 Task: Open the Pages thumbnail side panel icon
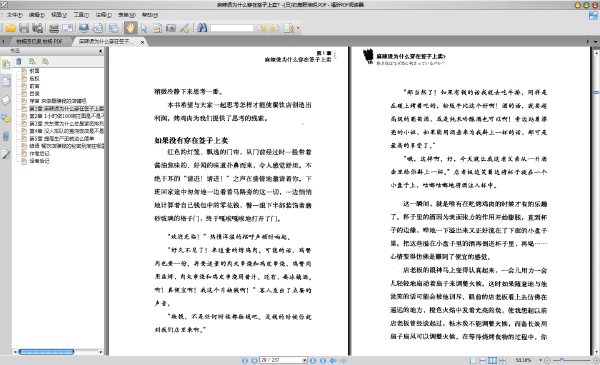(x=6, y=82)
